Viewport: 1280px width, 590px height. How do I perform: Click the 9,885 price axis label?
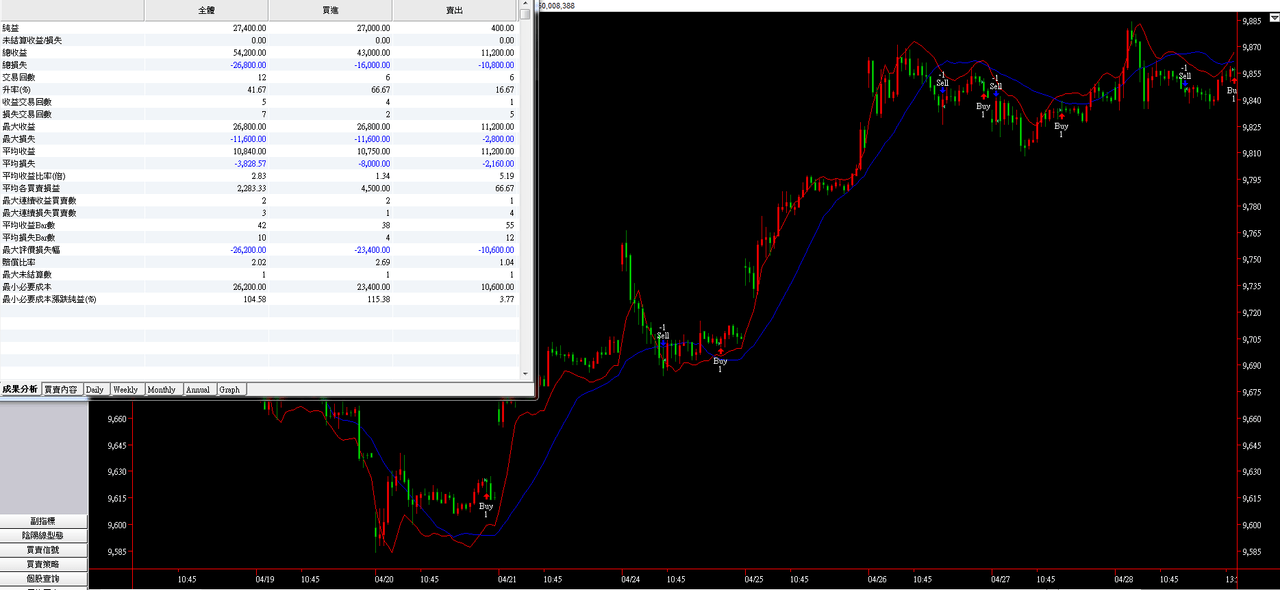pyautogui.click(x=1253, y=21)
